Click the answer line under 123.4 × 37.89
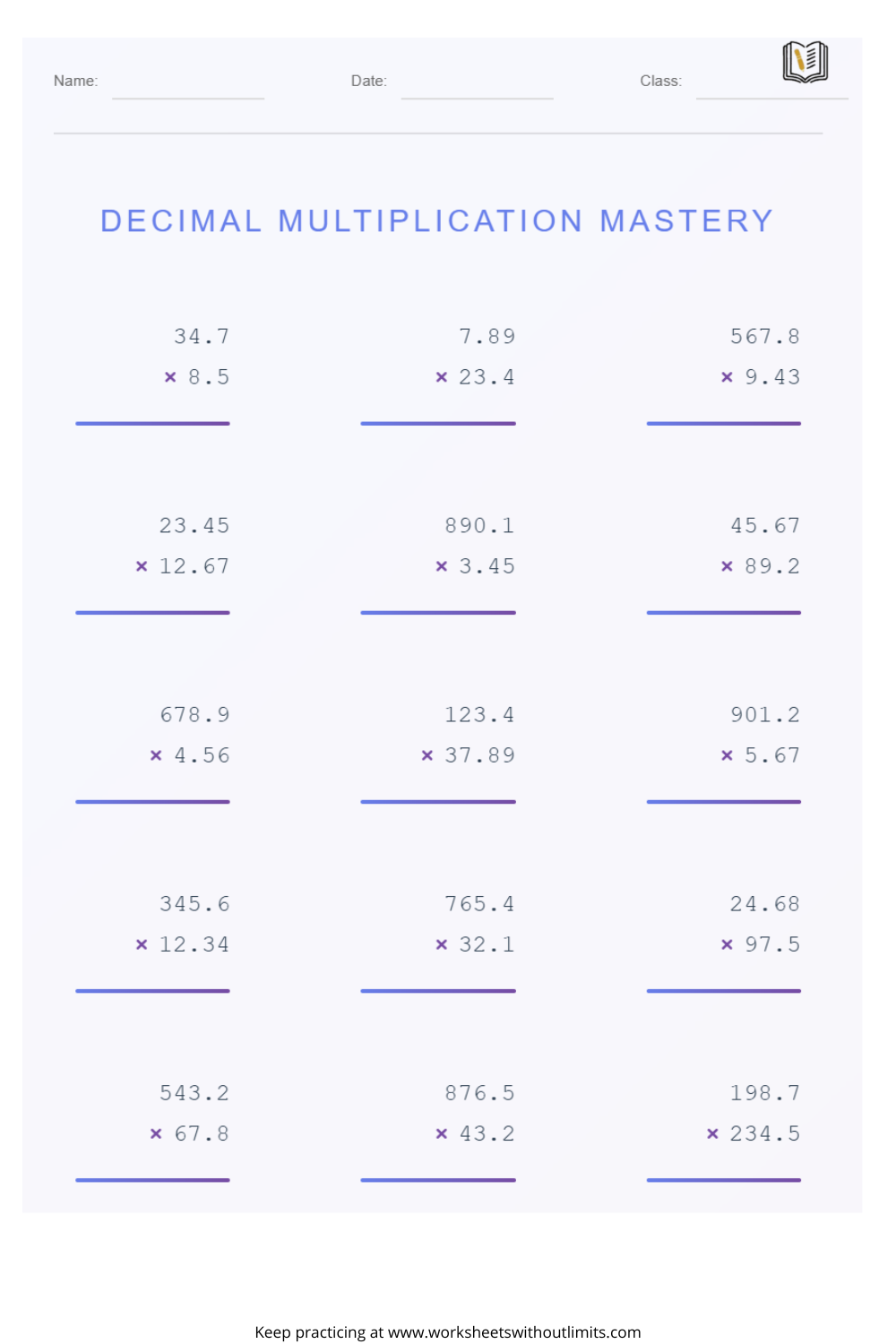 438,801
